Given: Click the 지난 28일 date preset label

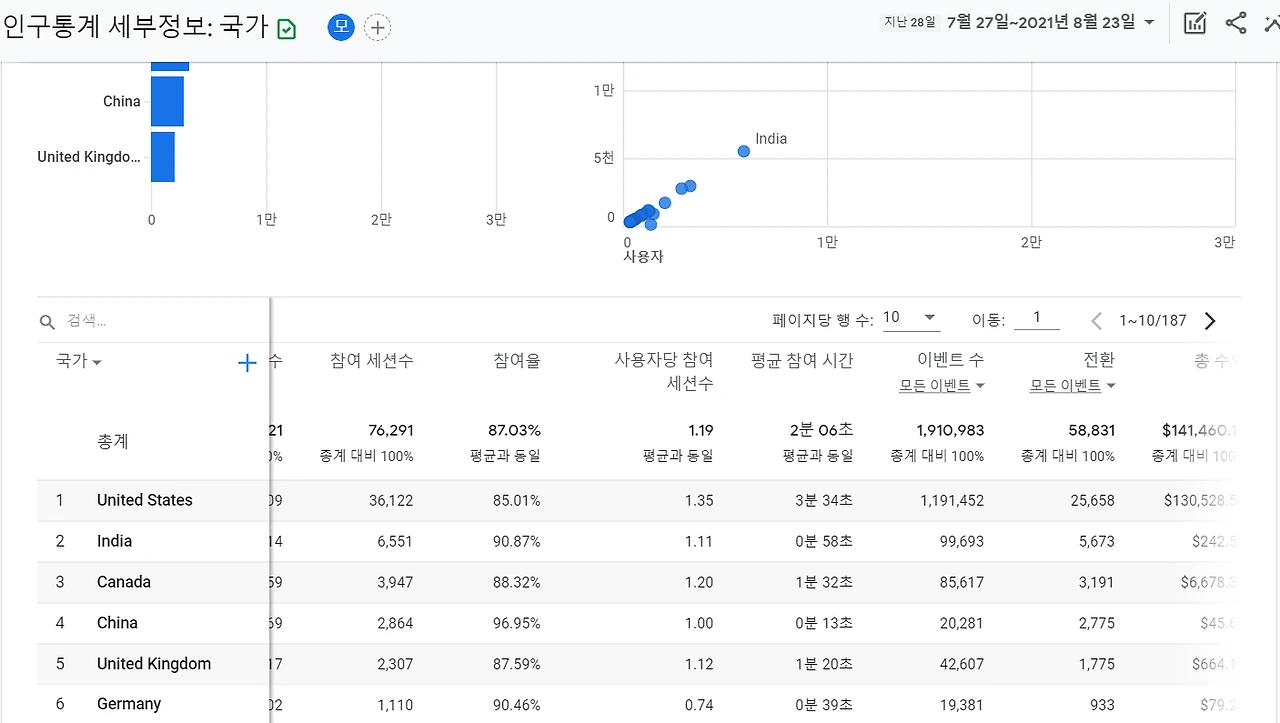Looking at the screenshot, I should coord(909,22).
